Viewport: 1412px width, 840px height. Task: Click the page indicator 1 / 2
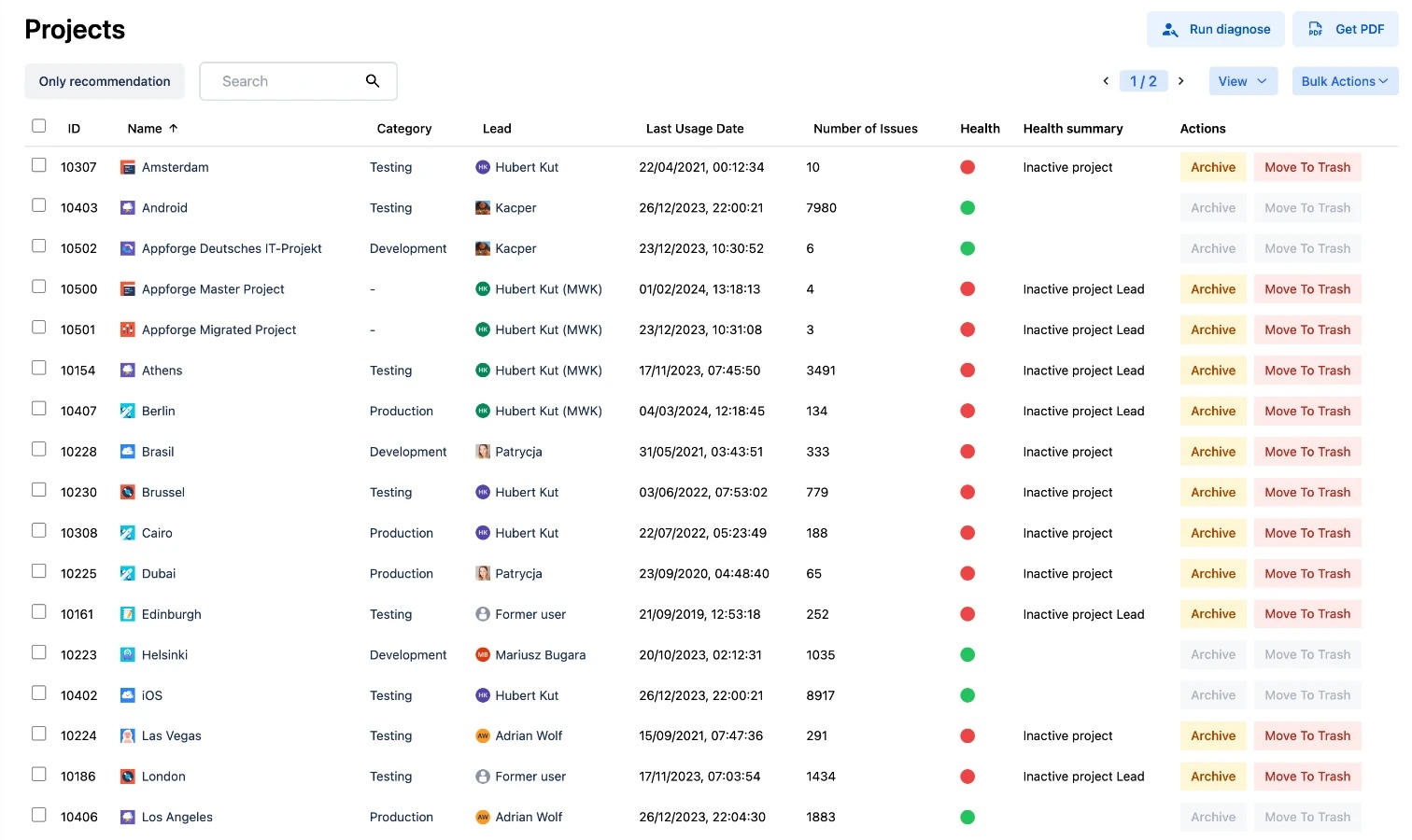click(x=1143, y=81)
